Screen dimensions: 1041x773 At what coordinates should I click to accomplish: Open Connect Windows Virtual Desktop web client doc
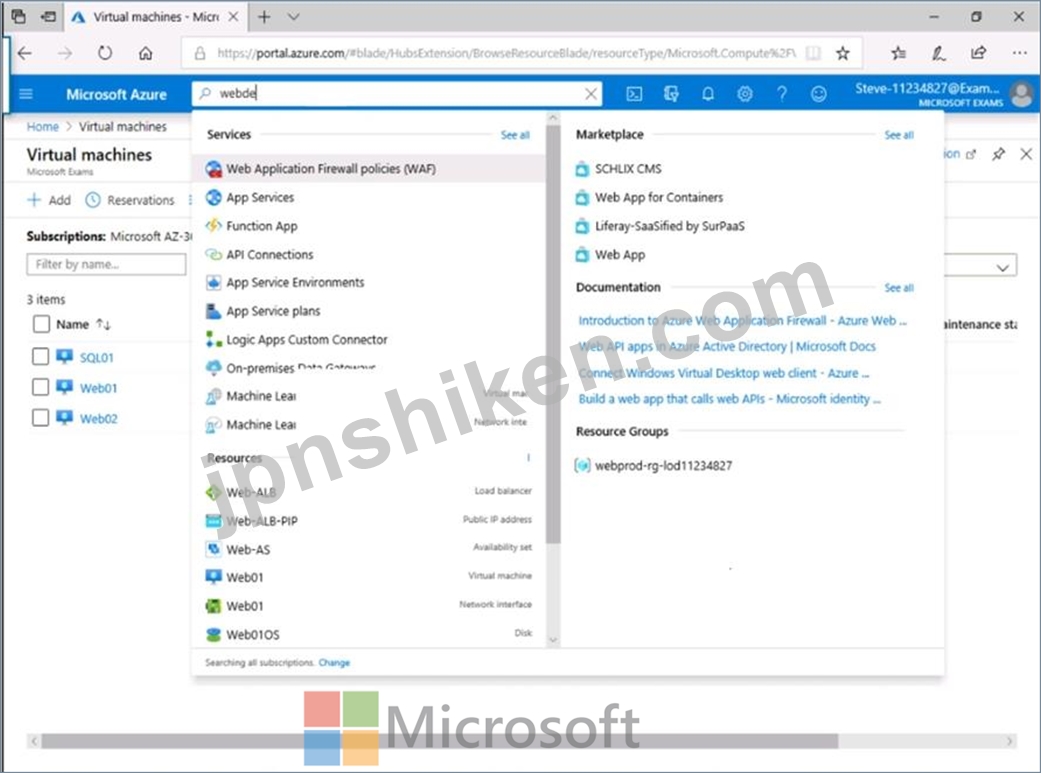point(724,373)
